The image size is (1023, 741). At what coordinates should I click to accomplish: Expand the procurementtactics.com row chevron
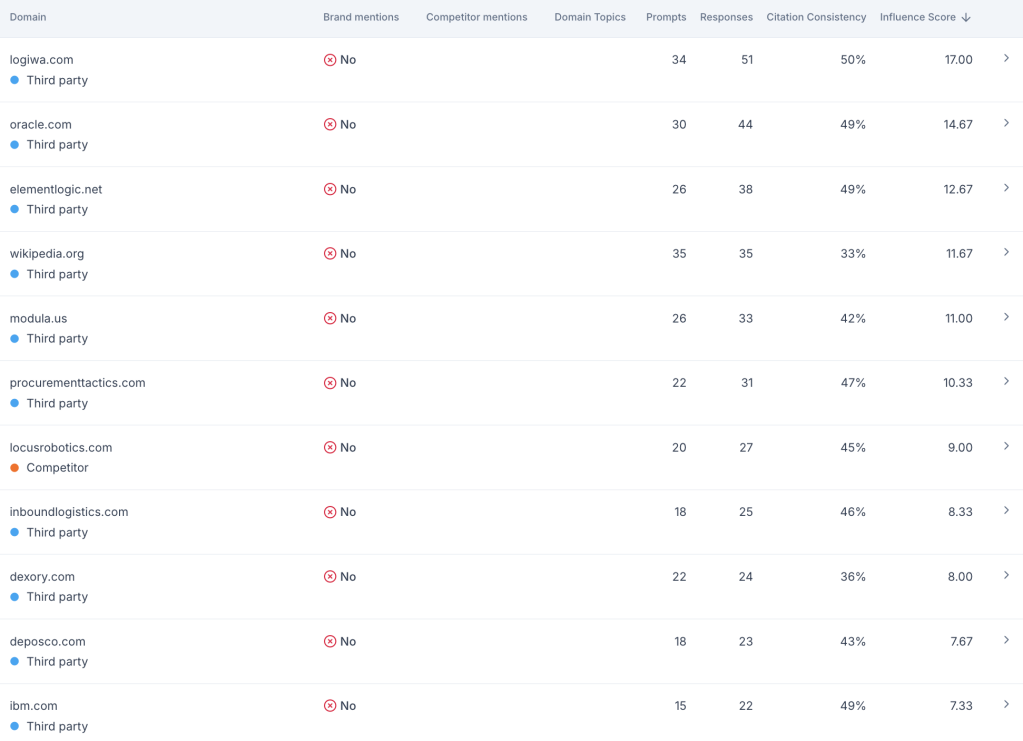[1006, 382]
